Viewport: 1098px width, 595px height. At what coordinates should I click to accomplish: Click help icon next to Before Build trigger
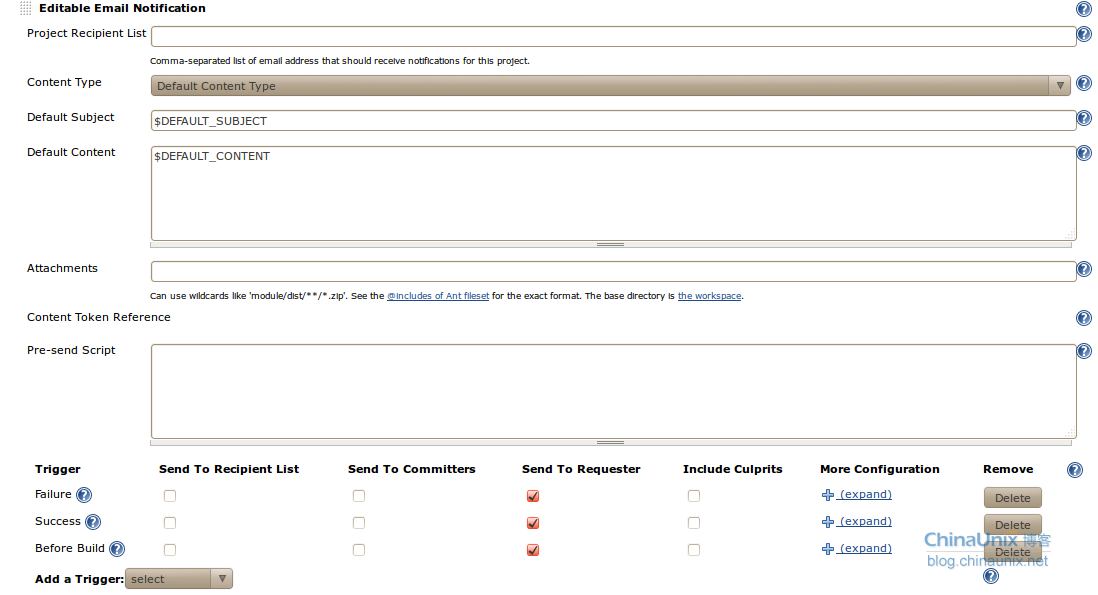coord(117,549)
